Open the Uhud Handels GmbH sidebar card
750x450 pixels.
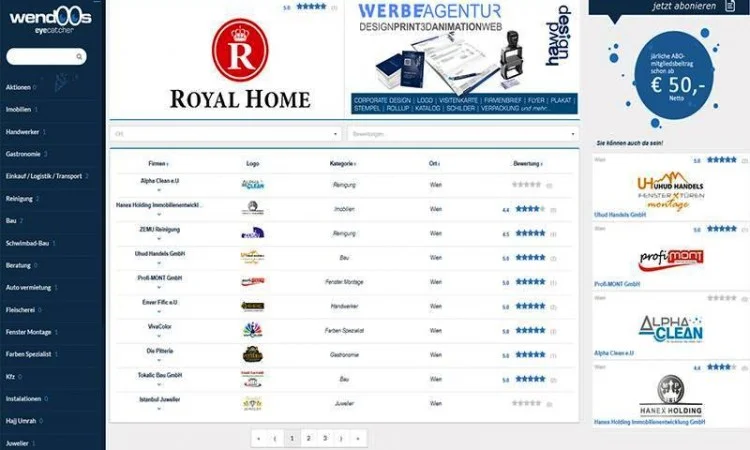[671, 187]
